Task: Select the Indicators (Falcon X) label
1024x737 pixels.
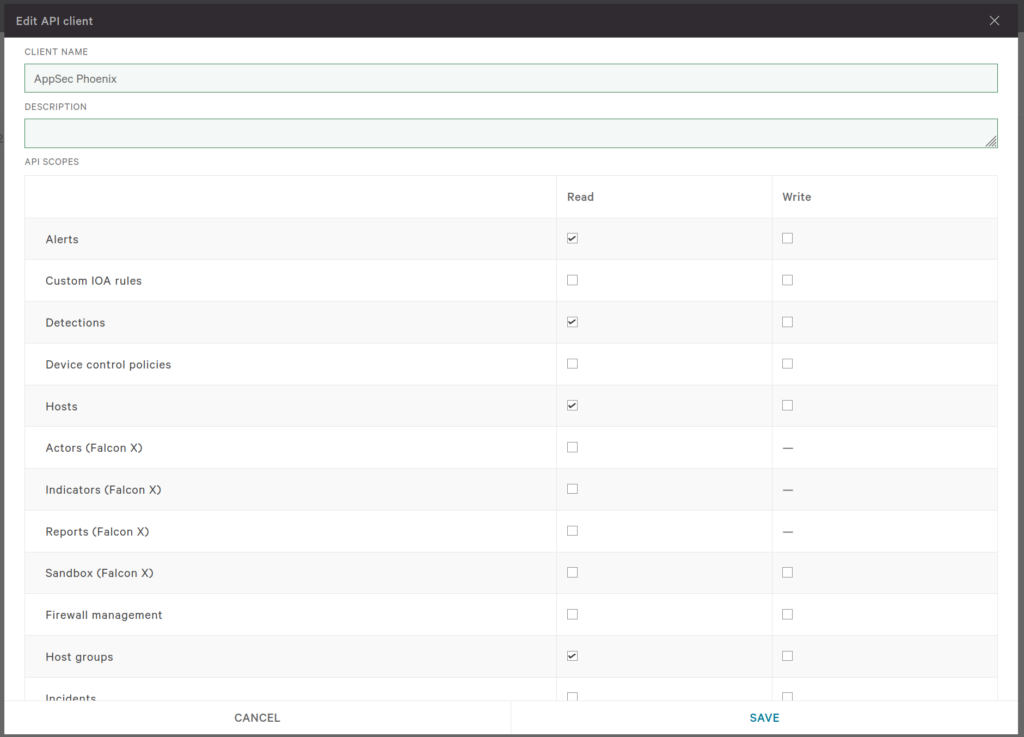Action: (x=103, y=490)
